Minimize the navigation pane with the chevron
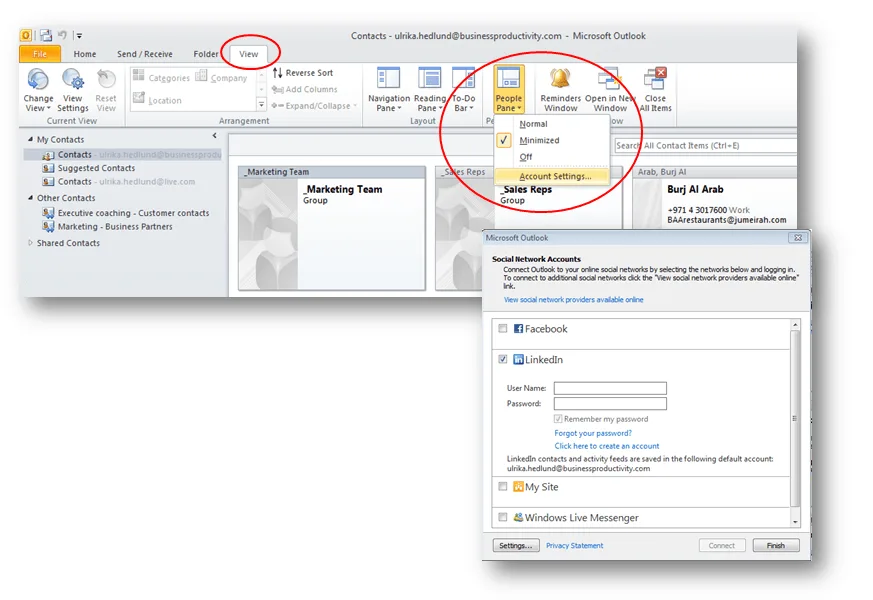The image size is (873, 600). click(214, 136)
